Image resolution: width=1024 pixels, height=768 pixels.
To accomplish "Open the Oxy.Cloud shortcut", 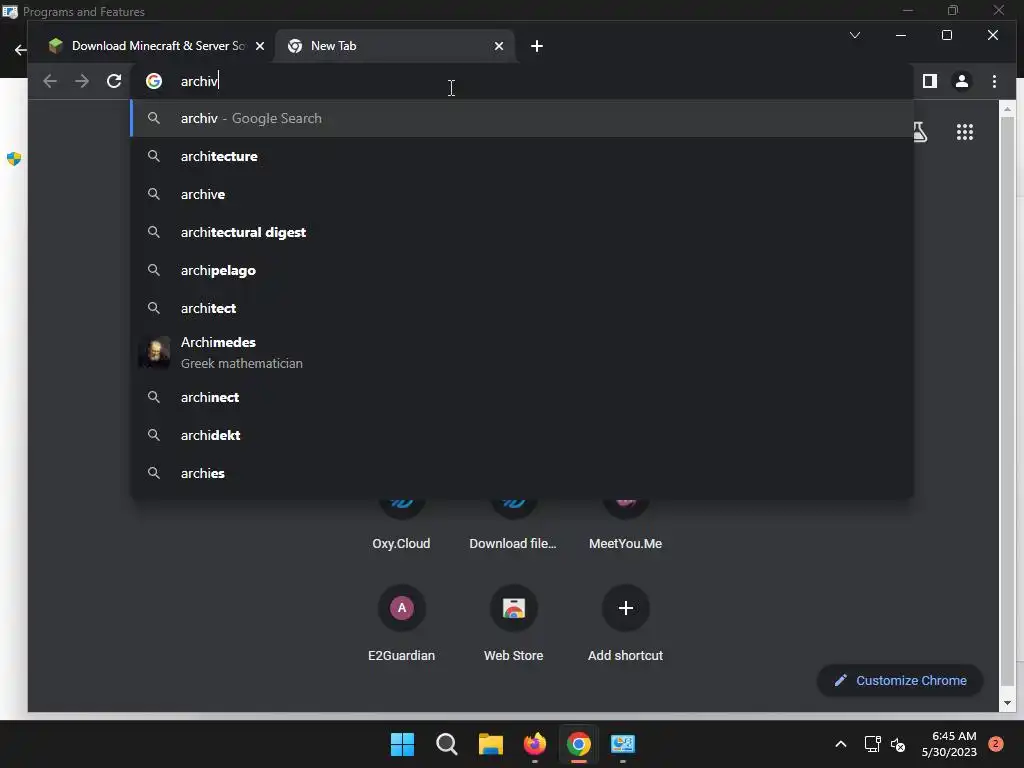I will (402, 526).
